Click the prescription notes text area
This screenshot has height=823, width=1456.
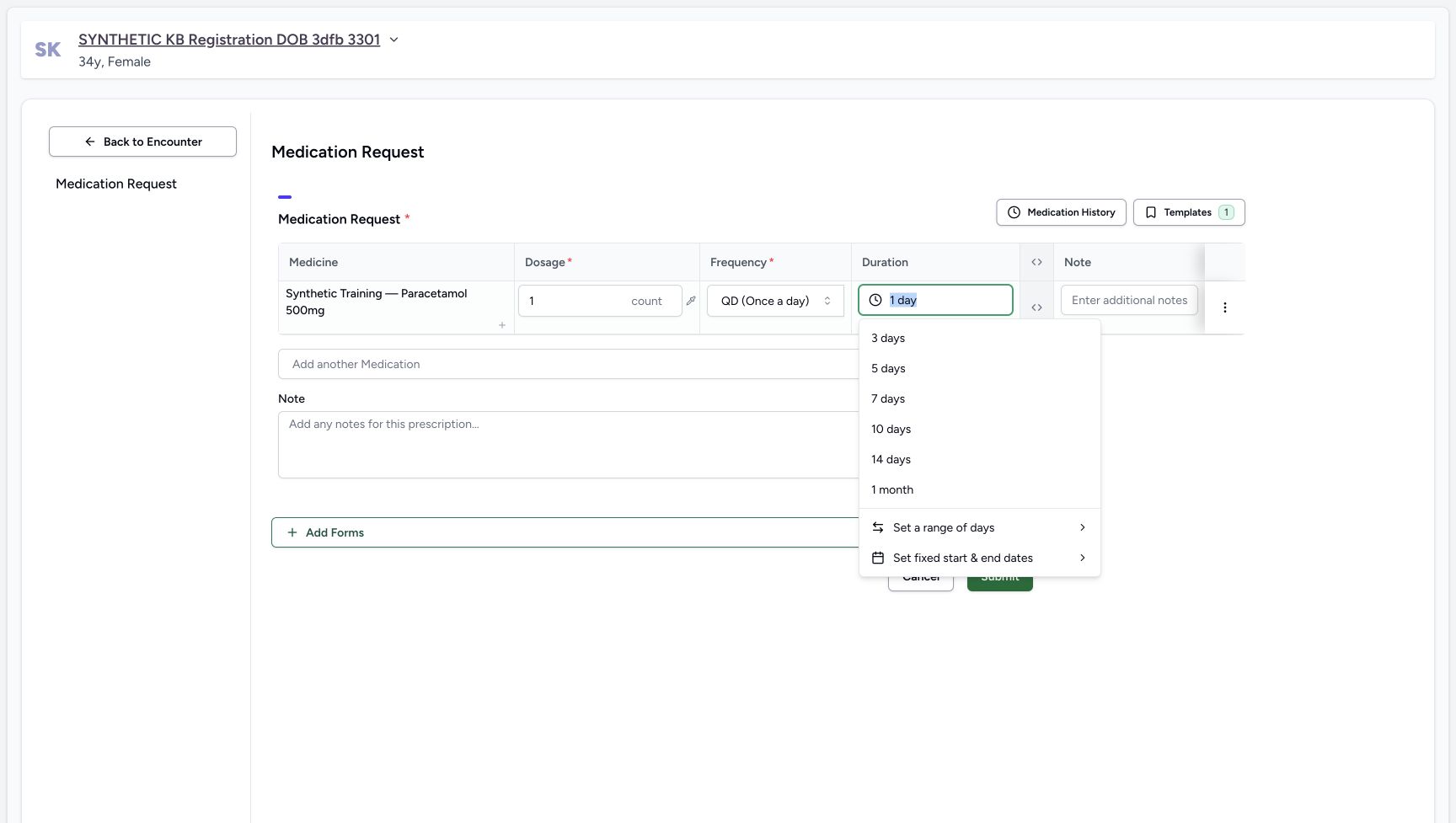click(569, 445)
